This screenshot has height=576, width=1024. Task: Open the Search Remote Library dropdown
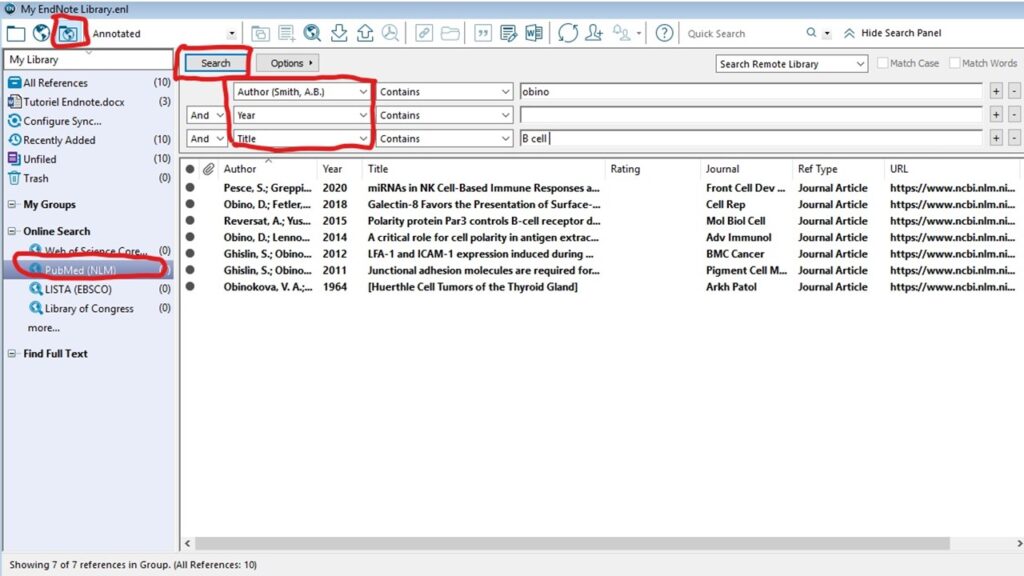click(x=791, y=64)
